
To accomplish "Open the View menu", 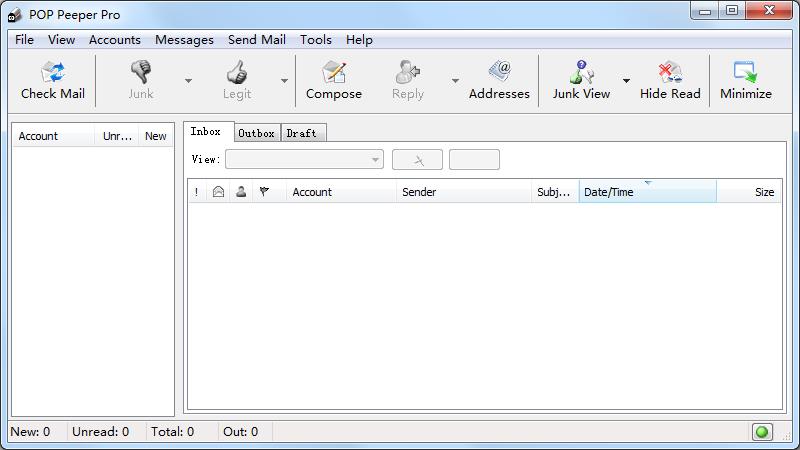I will pyautogui.click(x=61, y=40).
